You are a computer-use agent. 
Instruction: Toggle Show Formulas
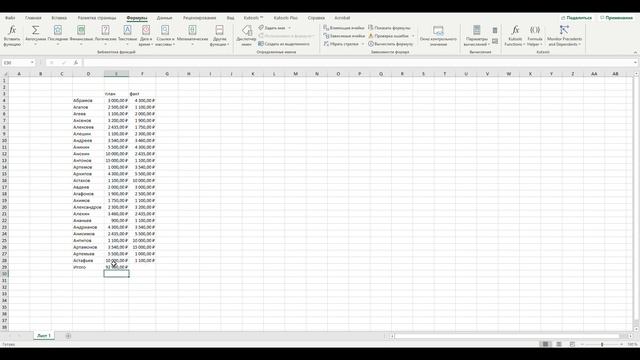[389, 28]
